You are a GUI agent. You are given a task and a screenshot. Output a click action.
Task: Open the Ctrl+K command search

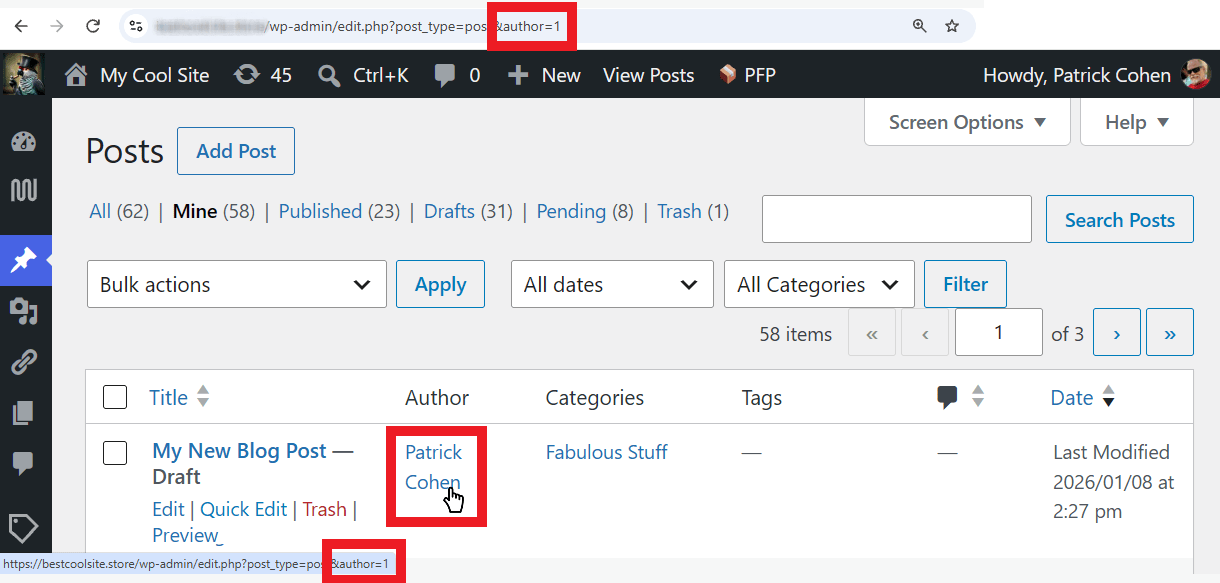point(363,75)
